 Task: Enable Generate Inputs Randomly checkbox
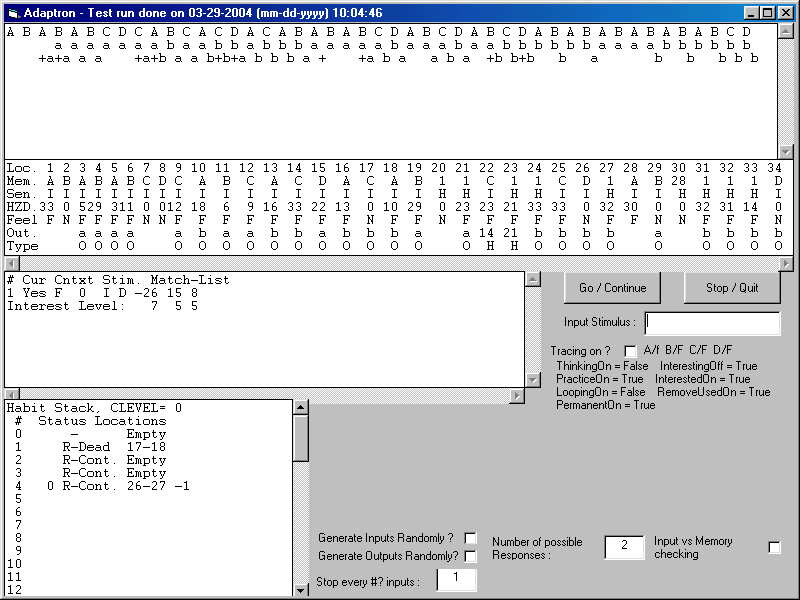click(470, 538)
